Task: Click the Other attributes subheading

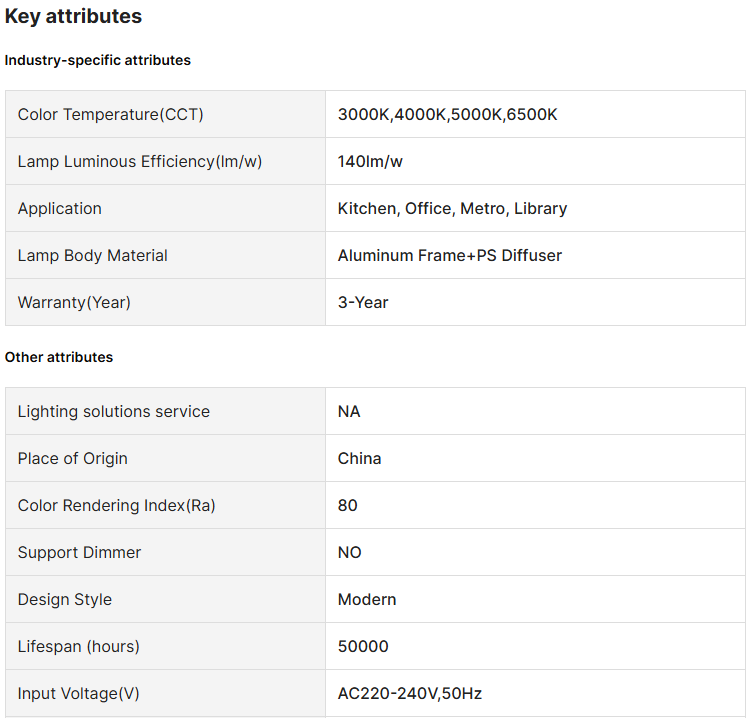Action: (x=59, y=357)
